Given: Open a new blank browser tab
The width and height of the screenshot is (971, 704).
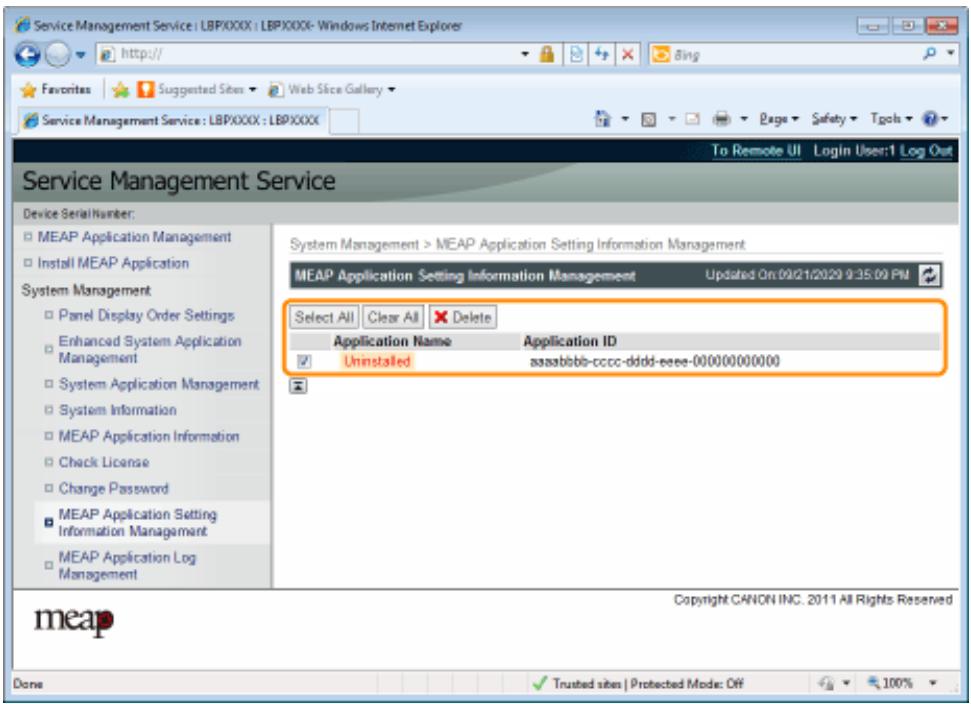Looking at the screenshot, I should [x=344, y=121].
